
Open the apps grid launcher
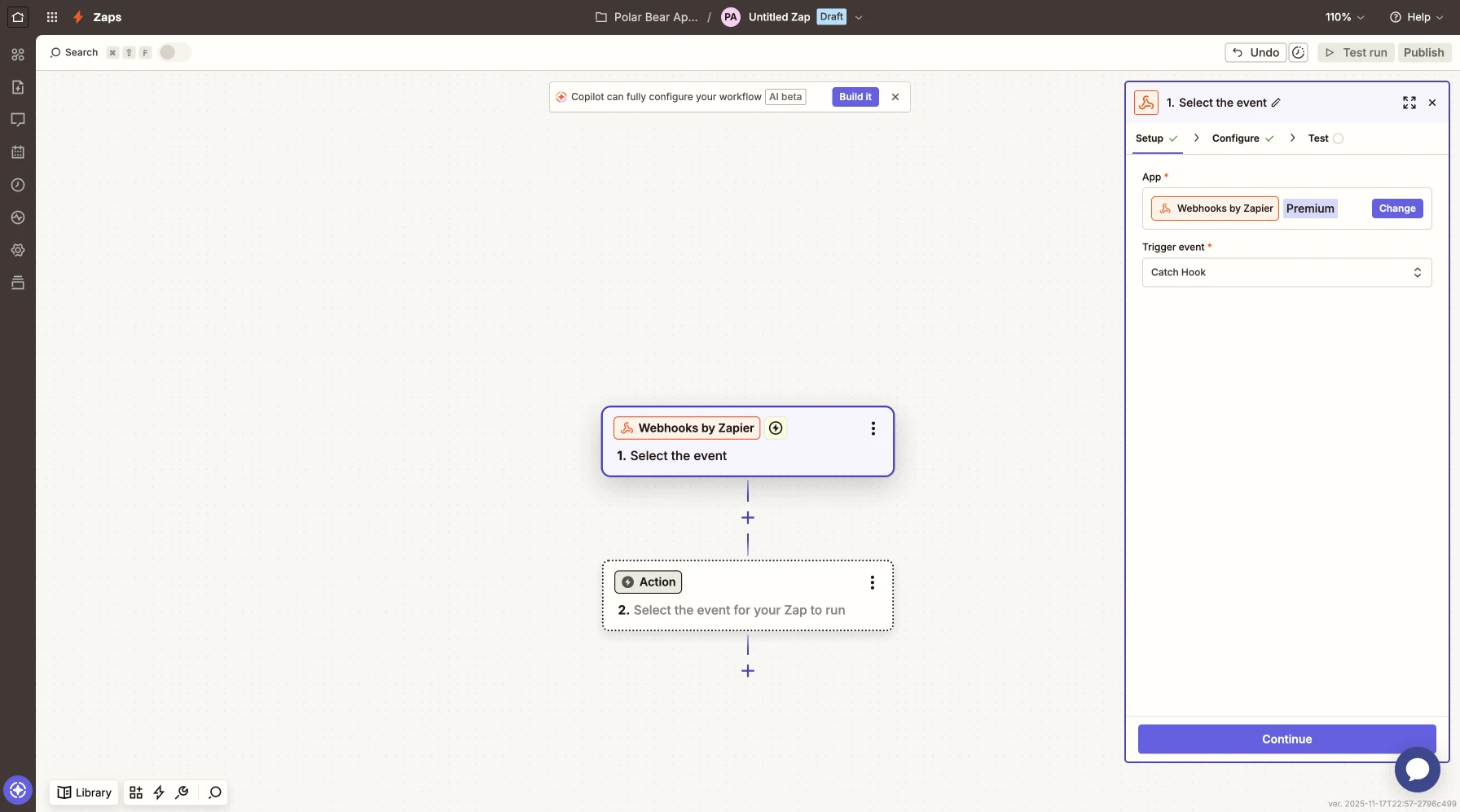[52, 17]
